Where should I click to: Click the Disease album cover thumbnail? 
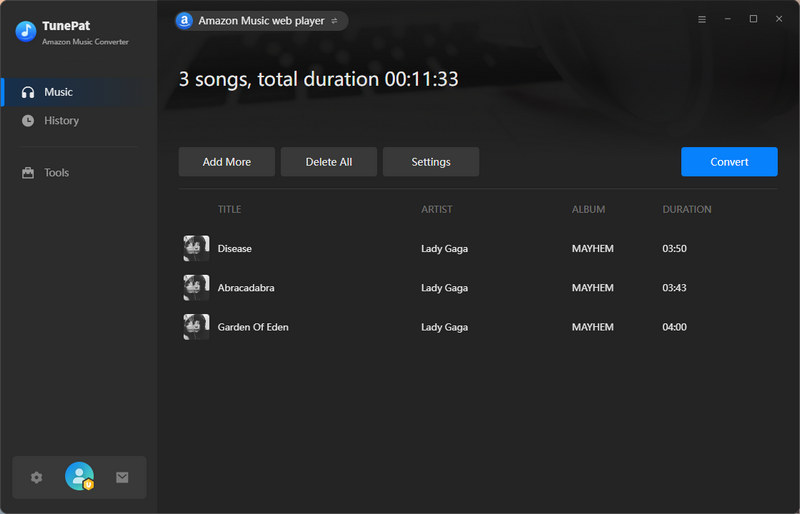196,248
